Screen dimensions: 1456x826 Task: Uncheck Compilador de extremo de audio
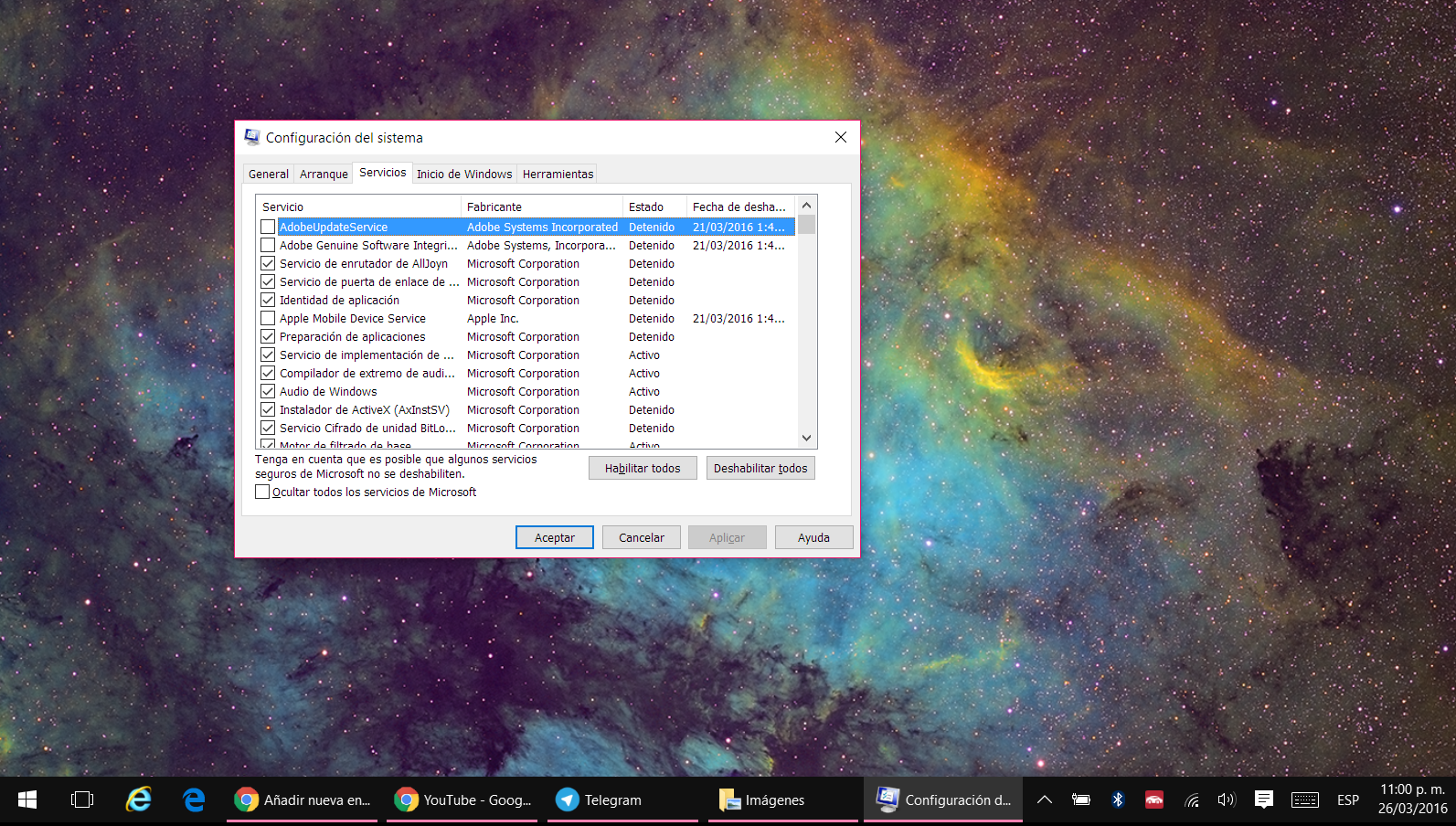point(268,373)
